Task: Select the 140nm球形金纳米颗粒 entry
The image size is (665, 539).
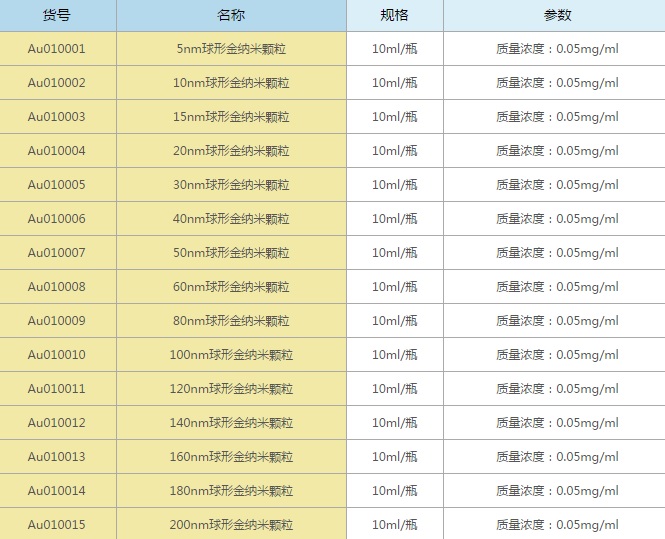Action: point(232,423)
